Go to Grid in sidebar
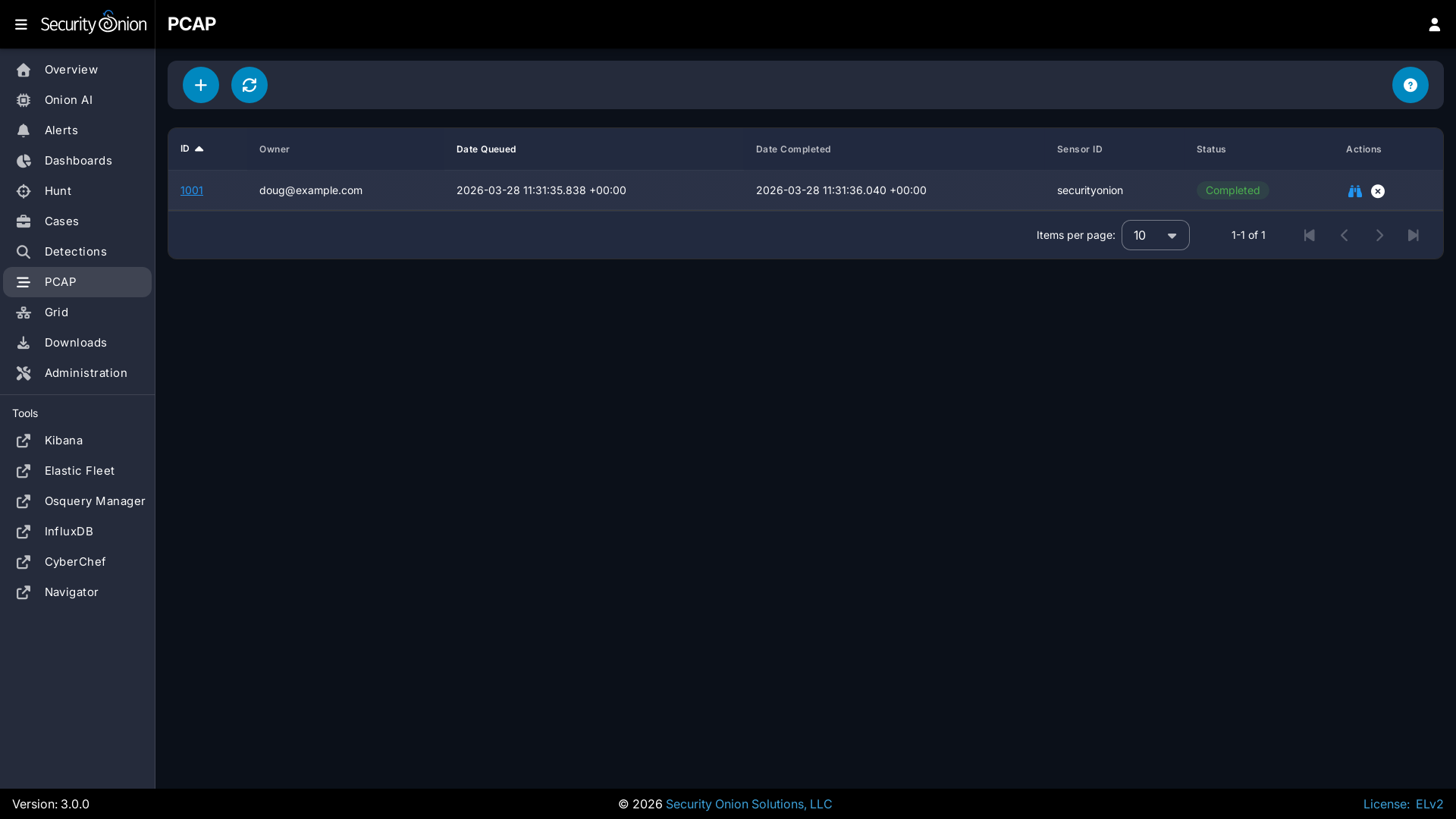1456x819 pixels. click(x=56, y=312)
